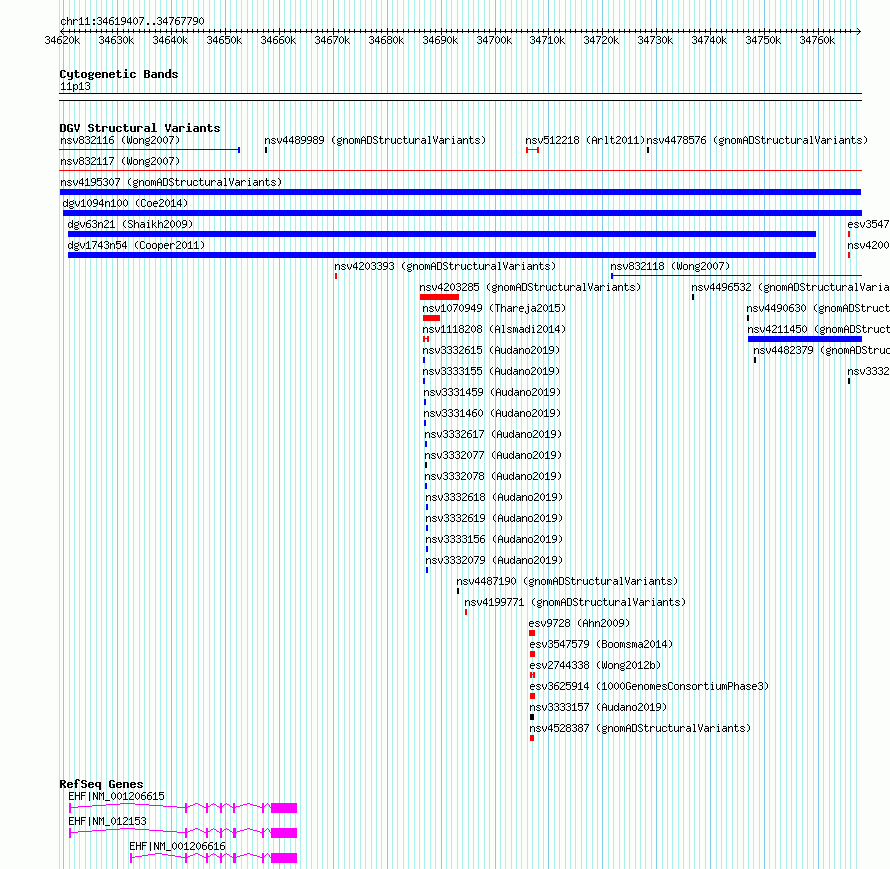Viewport: 890px width, 869px height.
Task: Select the EHF|NM_012153 gene label
Action: (x=107, y=821)
